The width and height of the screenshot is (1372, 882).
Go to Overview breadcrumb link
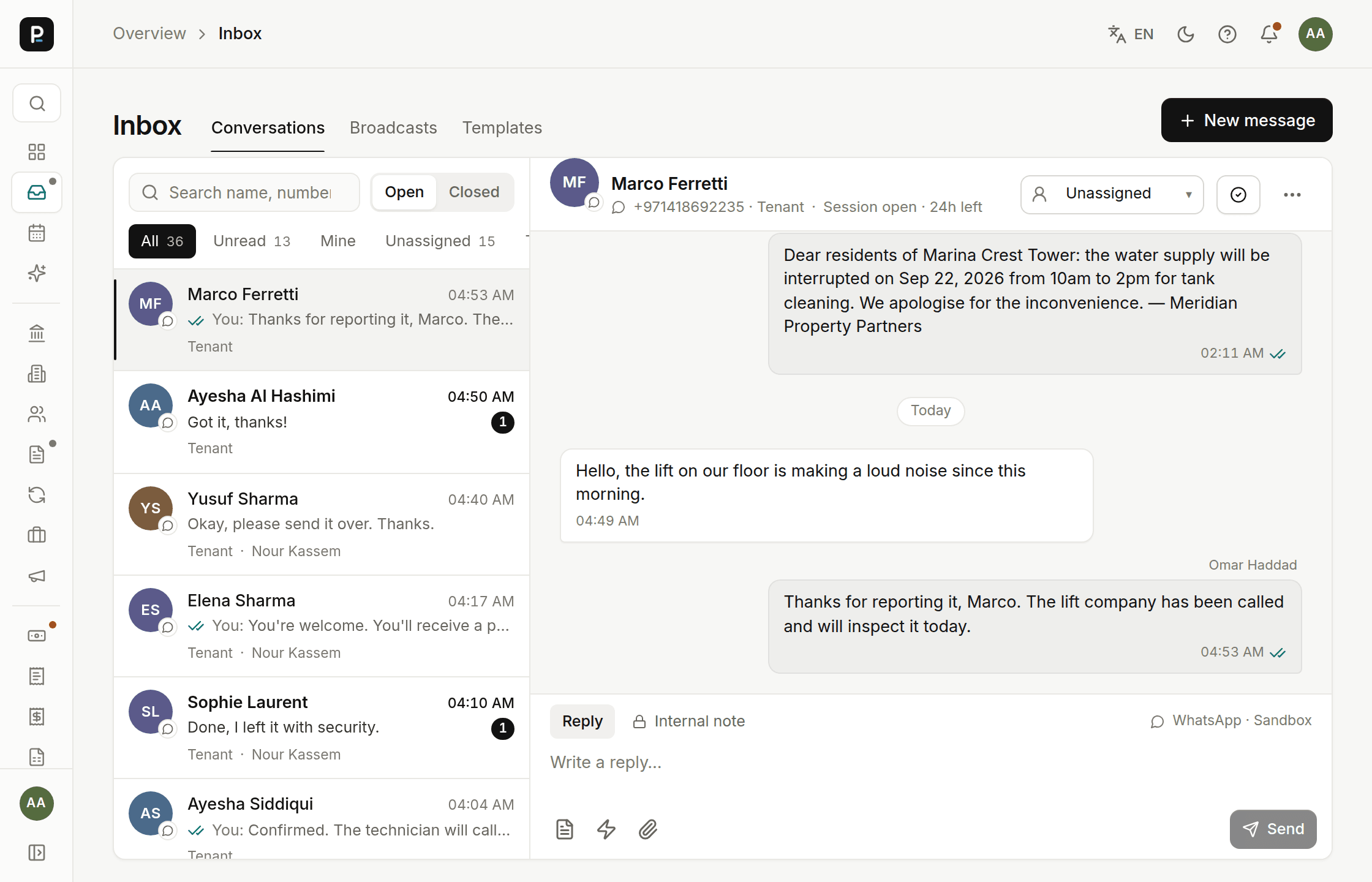click(x=149, y=34)
